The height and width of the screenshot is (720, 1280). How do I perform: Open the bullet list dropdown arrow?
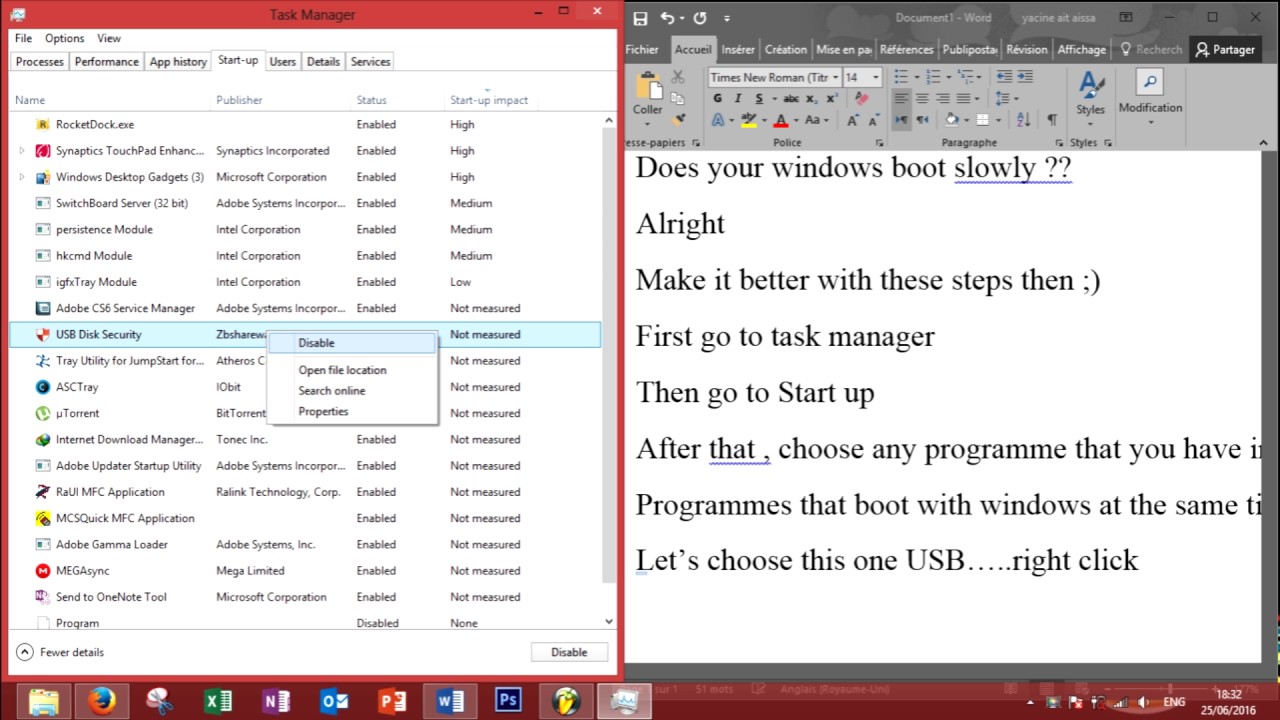(915, 77)
